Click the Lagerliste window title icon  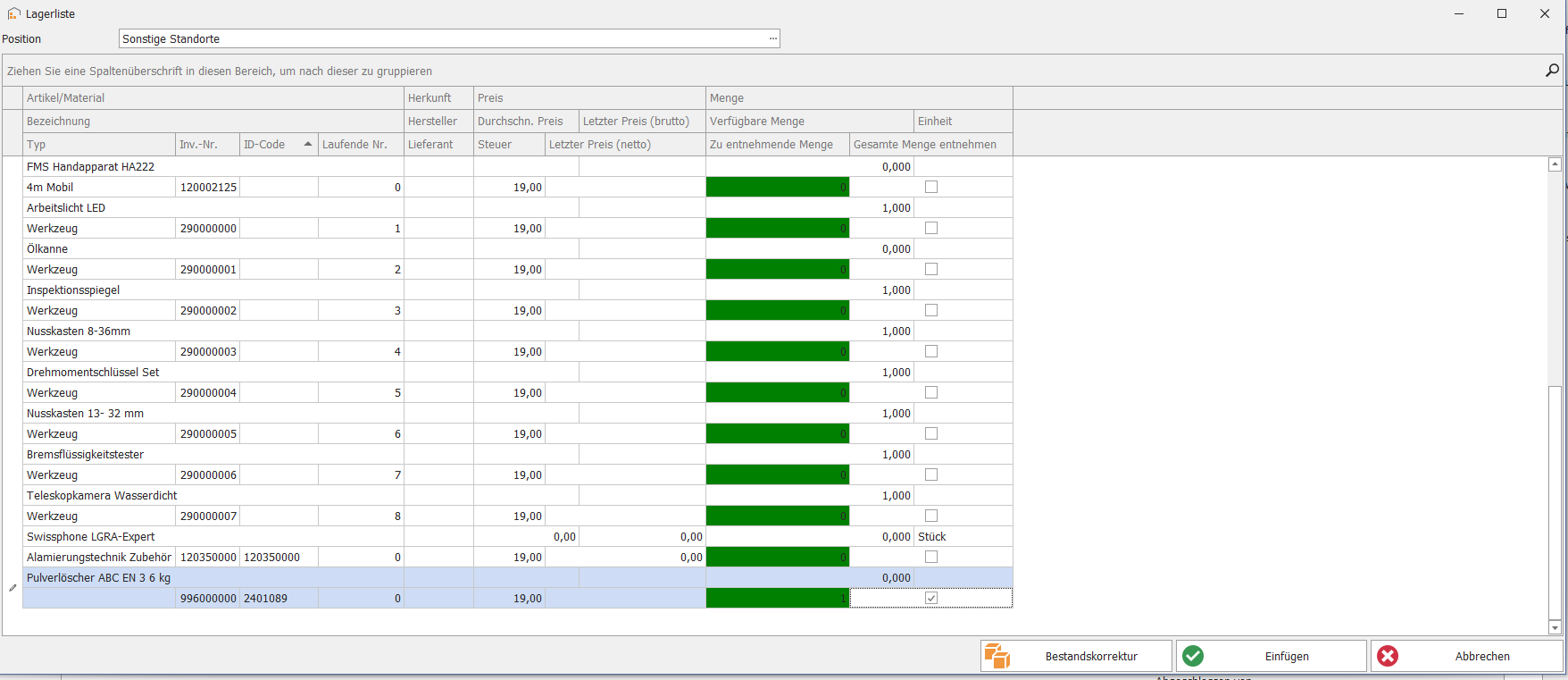(13, 13)
